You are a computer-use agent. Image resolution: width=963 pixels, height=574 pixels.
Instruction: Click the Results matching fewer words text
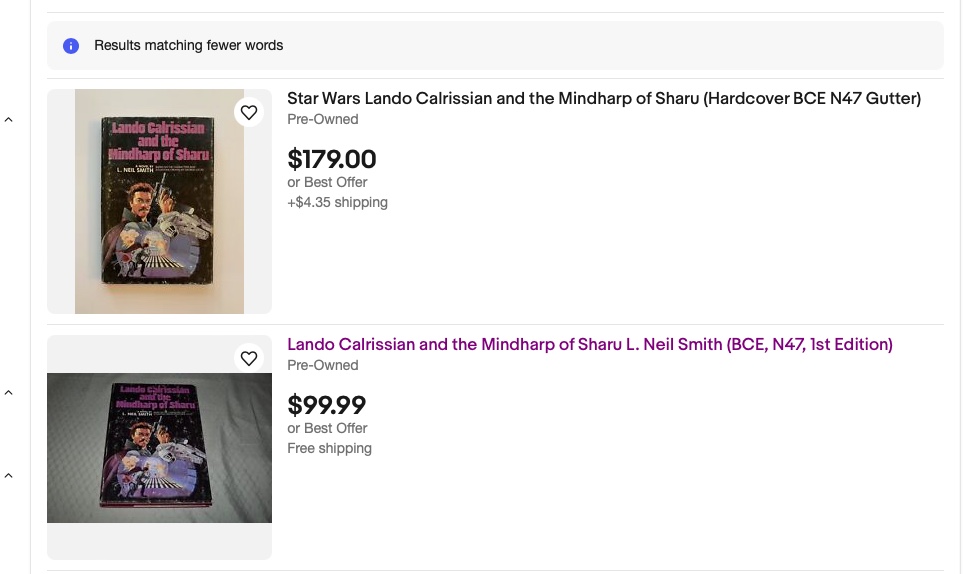[x=188, y=46]
